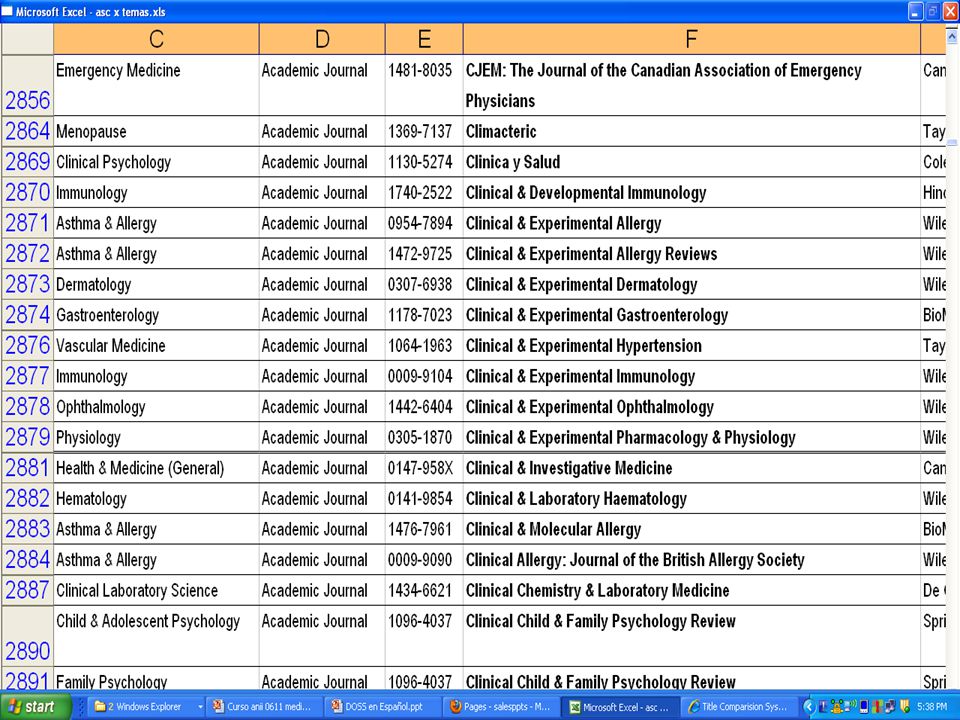
Task: Select column D header
Action: (322, 39)
